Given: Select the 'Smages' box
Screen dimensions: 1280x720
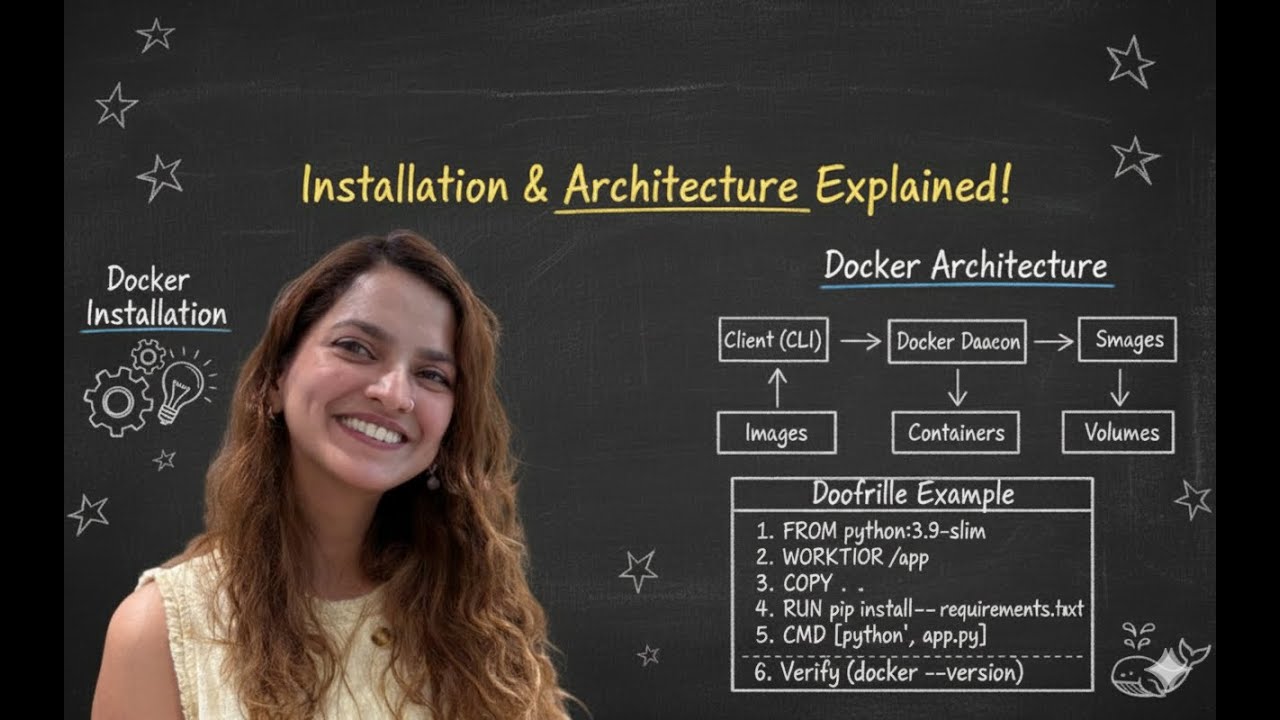Looking at the screenshot, I should [1127, 340].
